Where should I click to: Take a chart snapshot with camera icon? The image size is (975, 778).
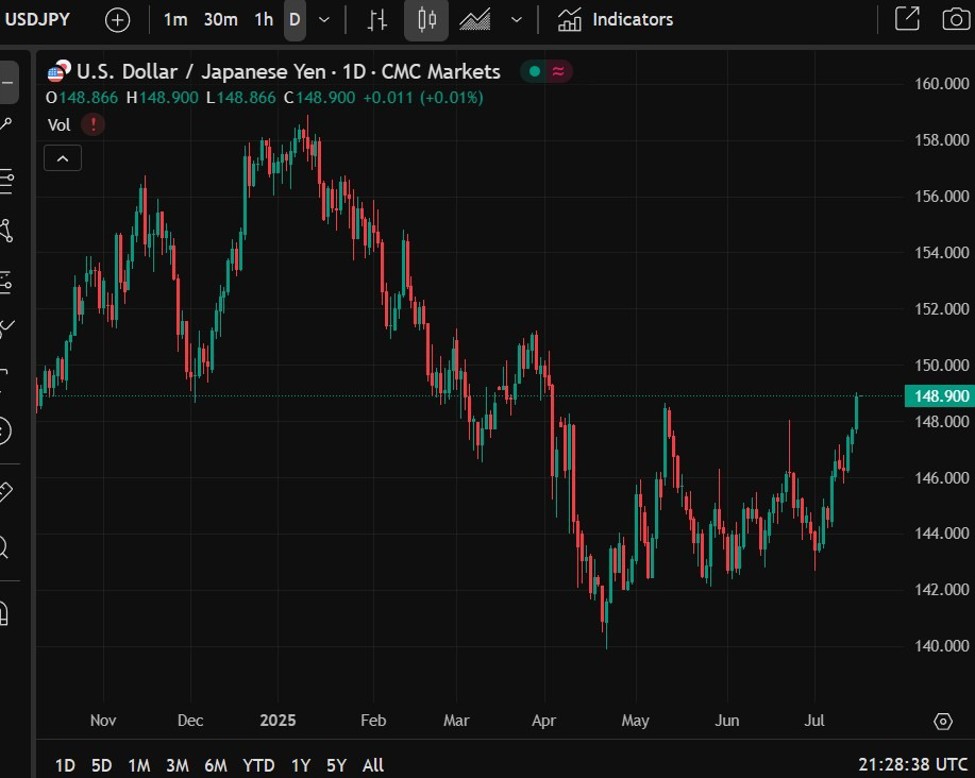[x=956, y=19]
